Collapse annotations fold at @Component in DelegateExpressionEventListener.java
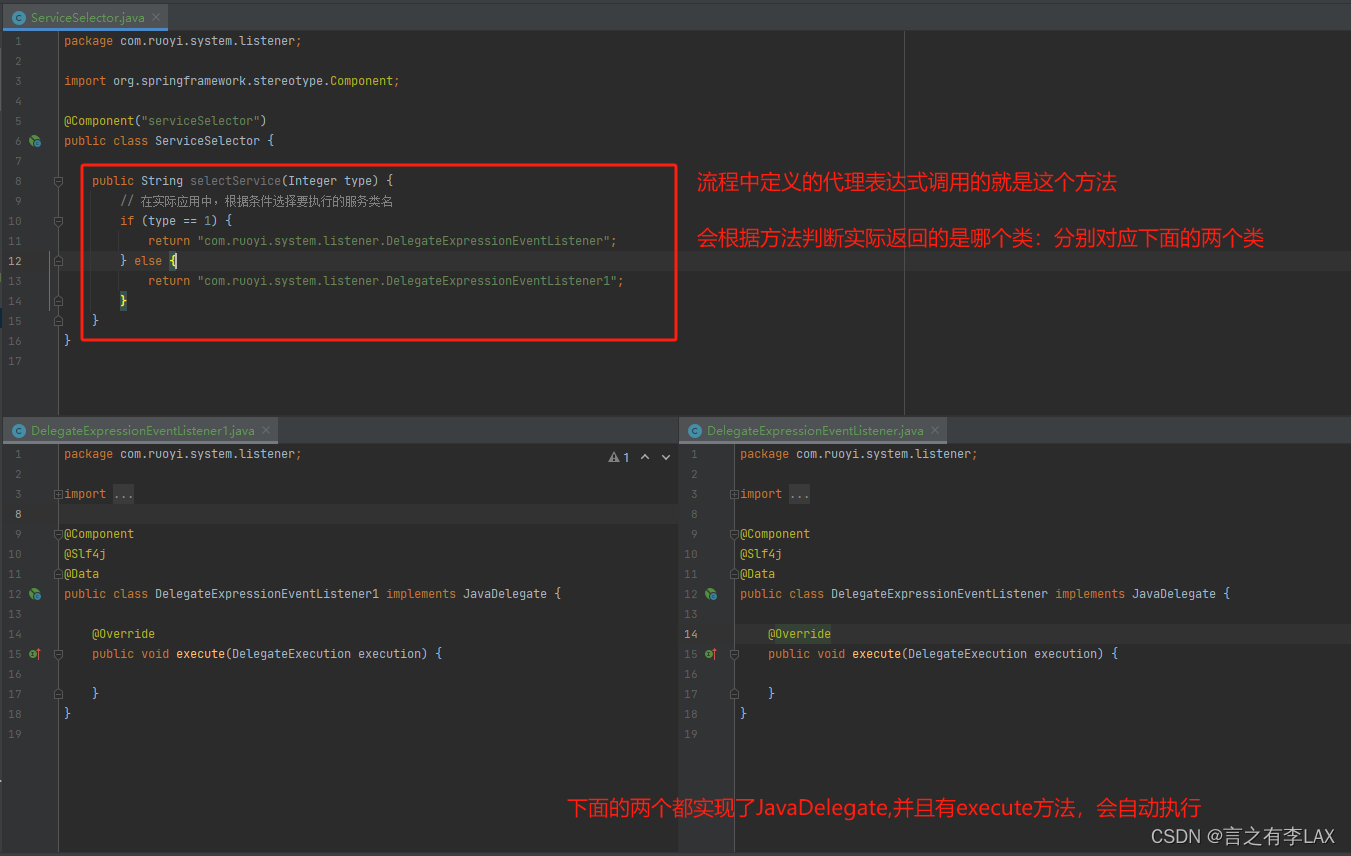1351x856 pixels. click(x=735, y=534)
